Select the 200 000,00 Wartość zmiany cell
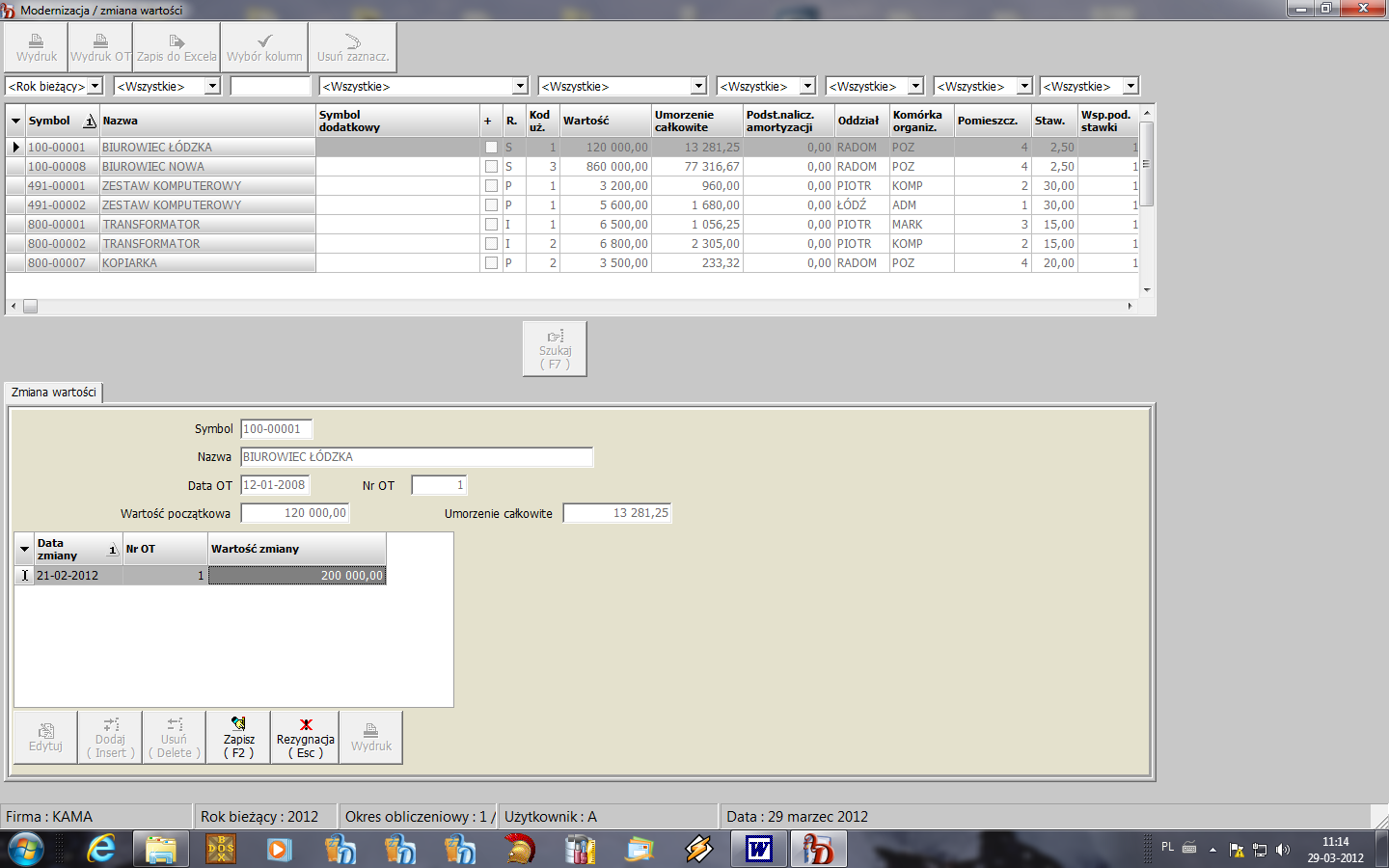Viewport: 1389px width, 868px height. click(297, 576)
